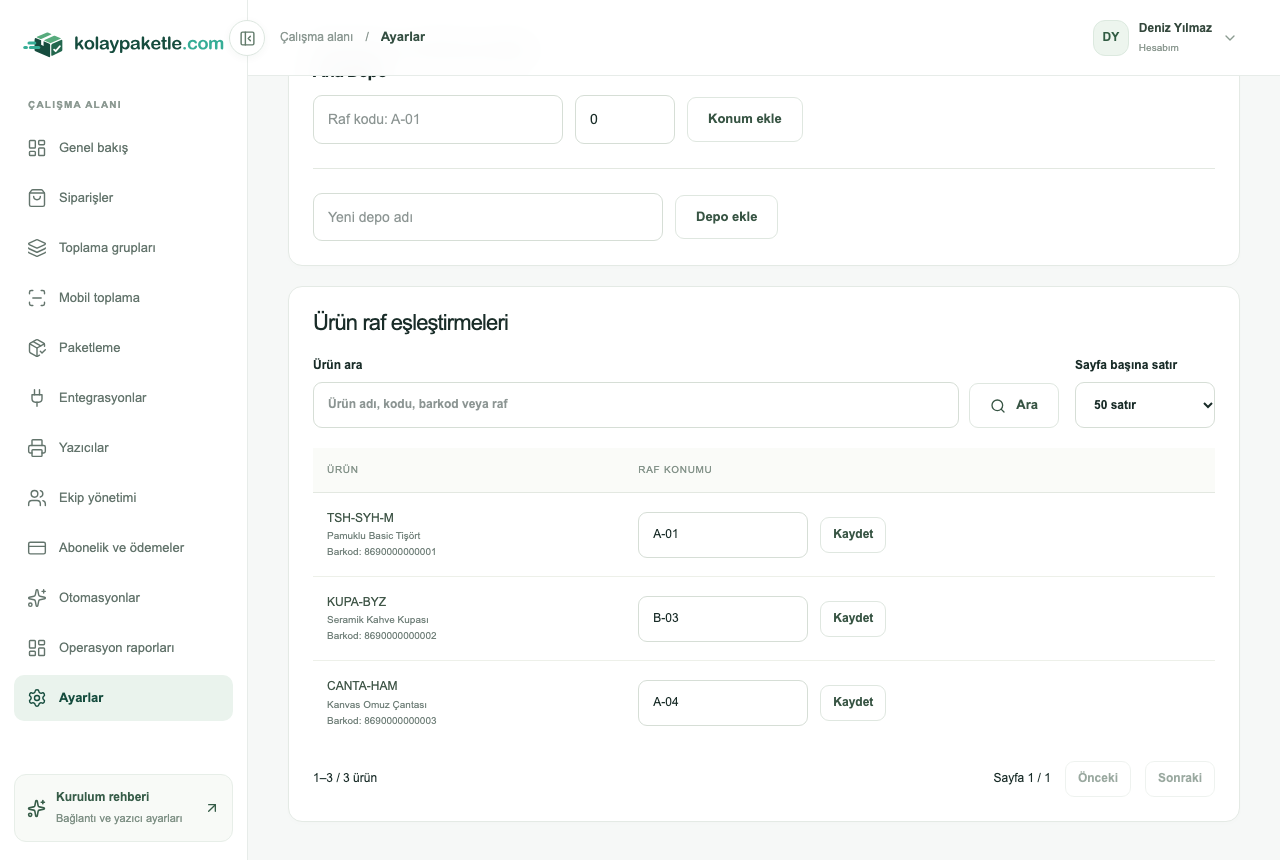Click the Toplama grupları layers icon
The image size is (1280, 860).
[x=37, y=248]
